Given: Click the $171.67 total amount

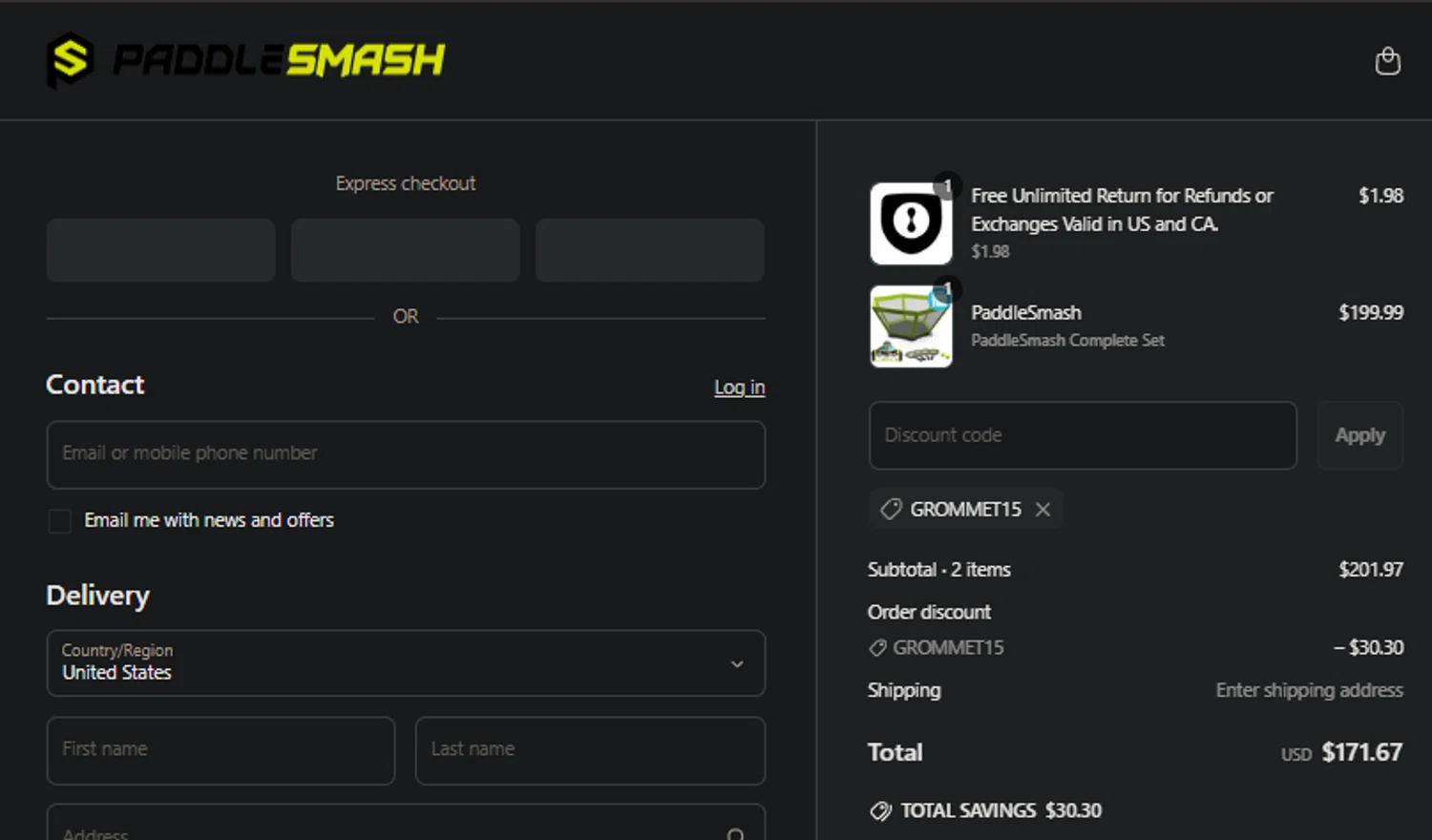Looking at the screenshot, I should [1361, 752].
